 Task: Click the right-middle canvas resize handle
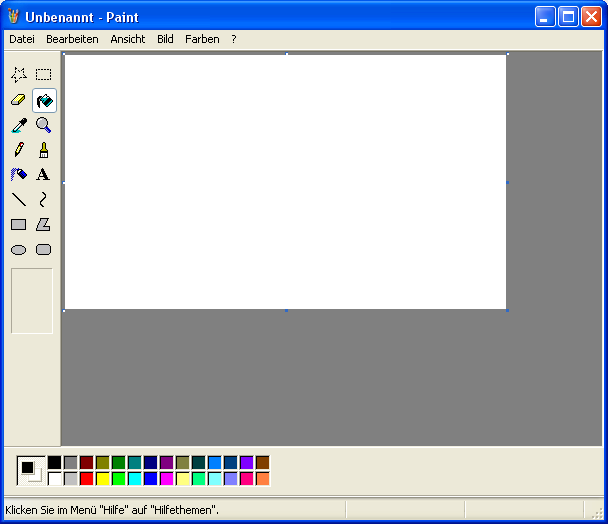[508, 182]
